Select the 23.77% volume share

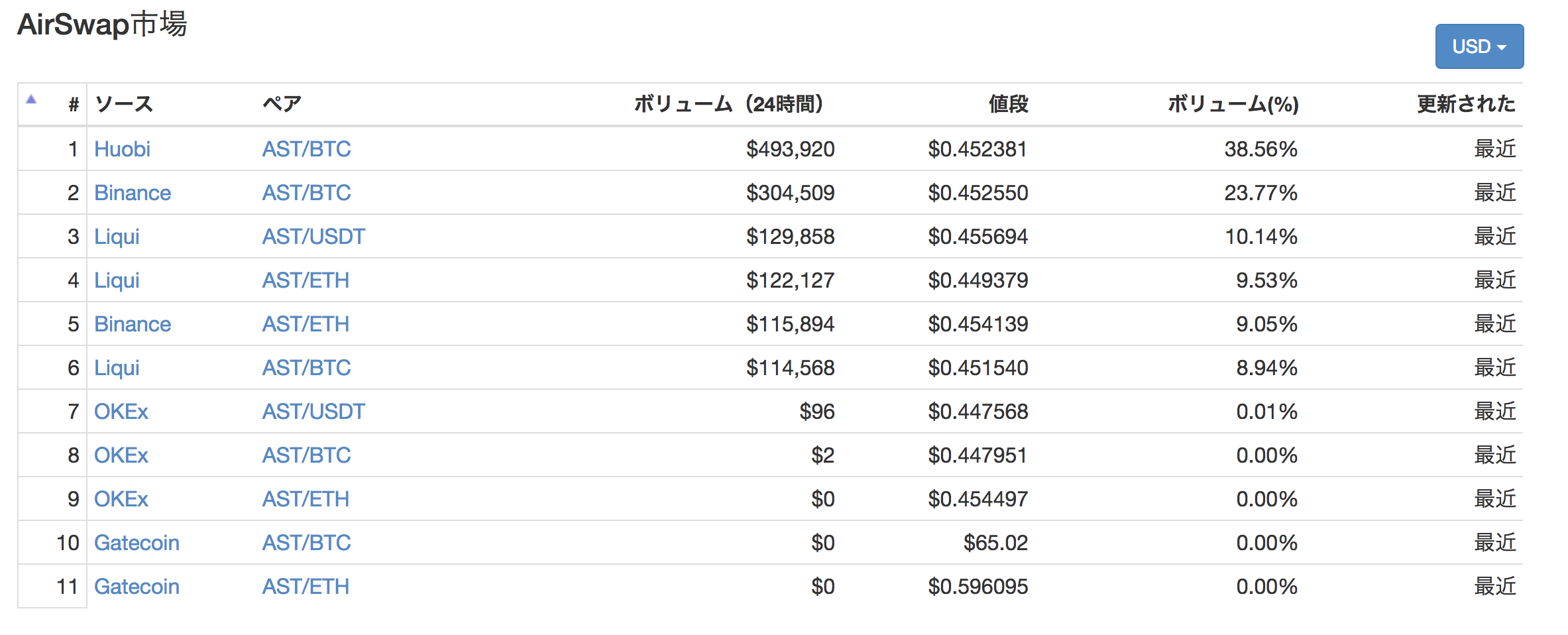pyautogui.click(x=1260, y=193)
